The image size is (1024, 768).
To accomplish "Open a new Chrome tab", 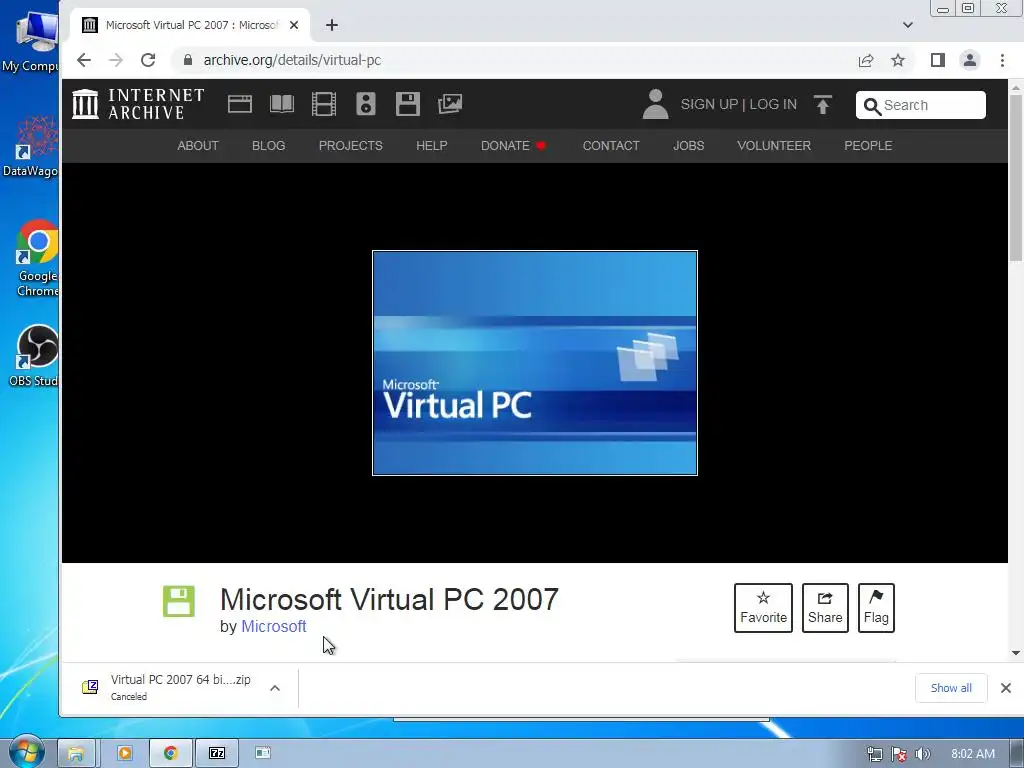I will [x=332, y=25].
